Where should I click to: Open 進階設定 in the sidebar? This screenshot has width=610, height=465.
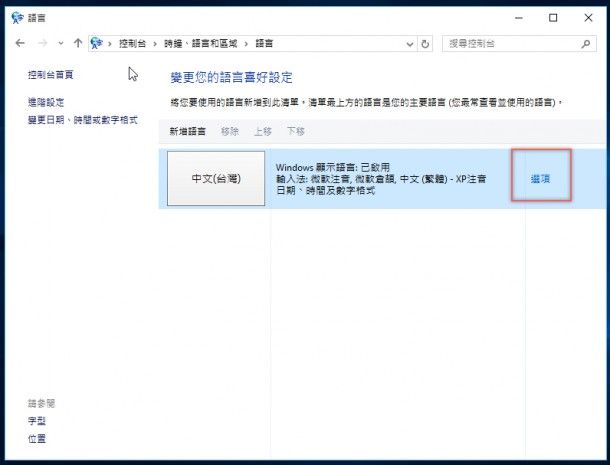pyautogui.click(x=46, y=102)
